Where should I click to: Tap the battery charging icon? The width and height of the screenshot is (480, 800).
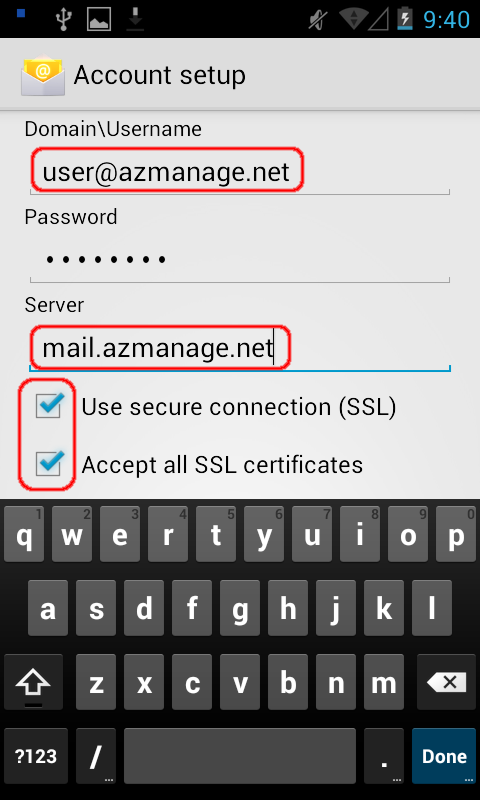405,19
